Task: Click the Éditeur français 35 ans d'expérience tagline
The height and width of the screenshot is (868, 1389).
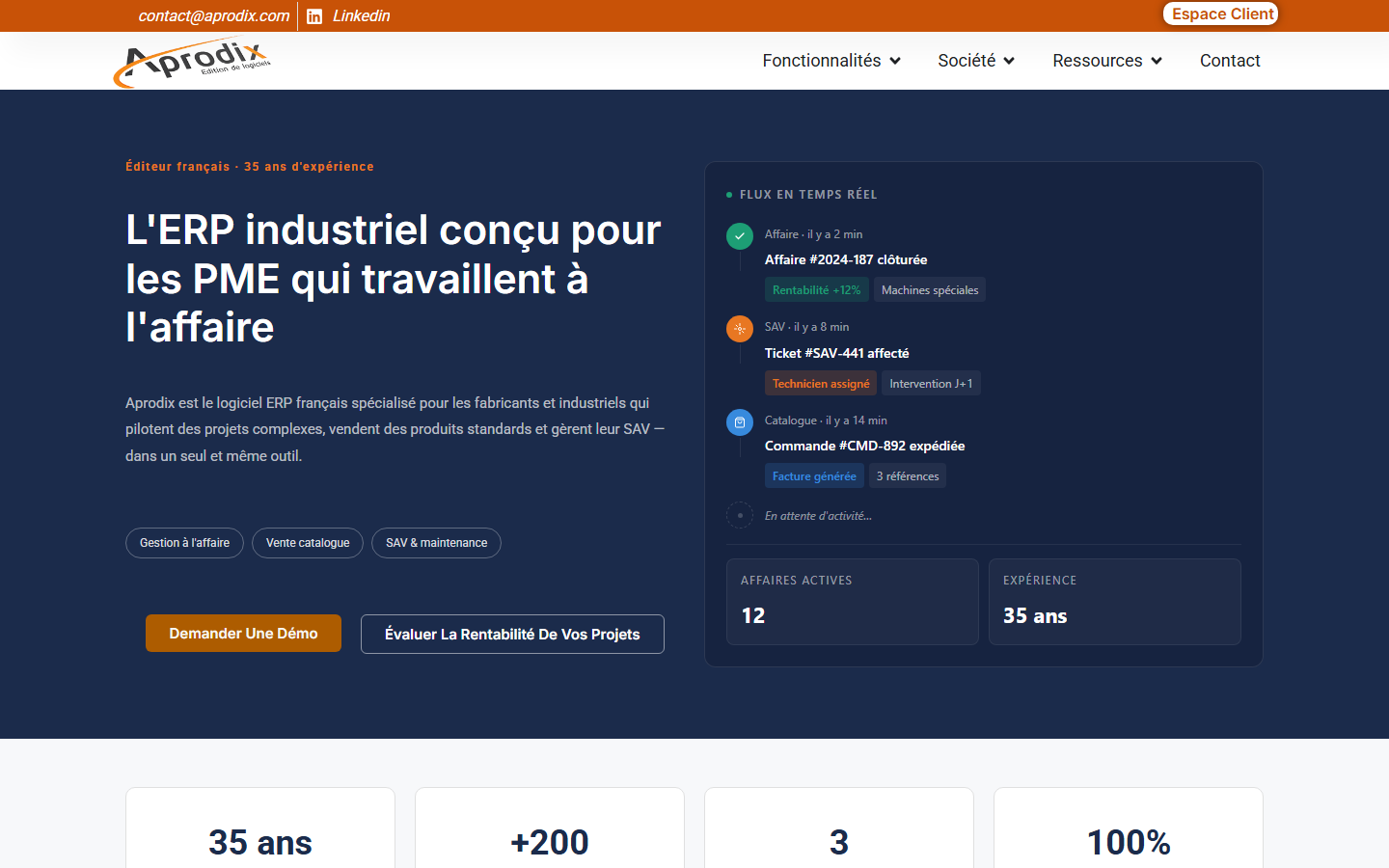Action: 250,167
